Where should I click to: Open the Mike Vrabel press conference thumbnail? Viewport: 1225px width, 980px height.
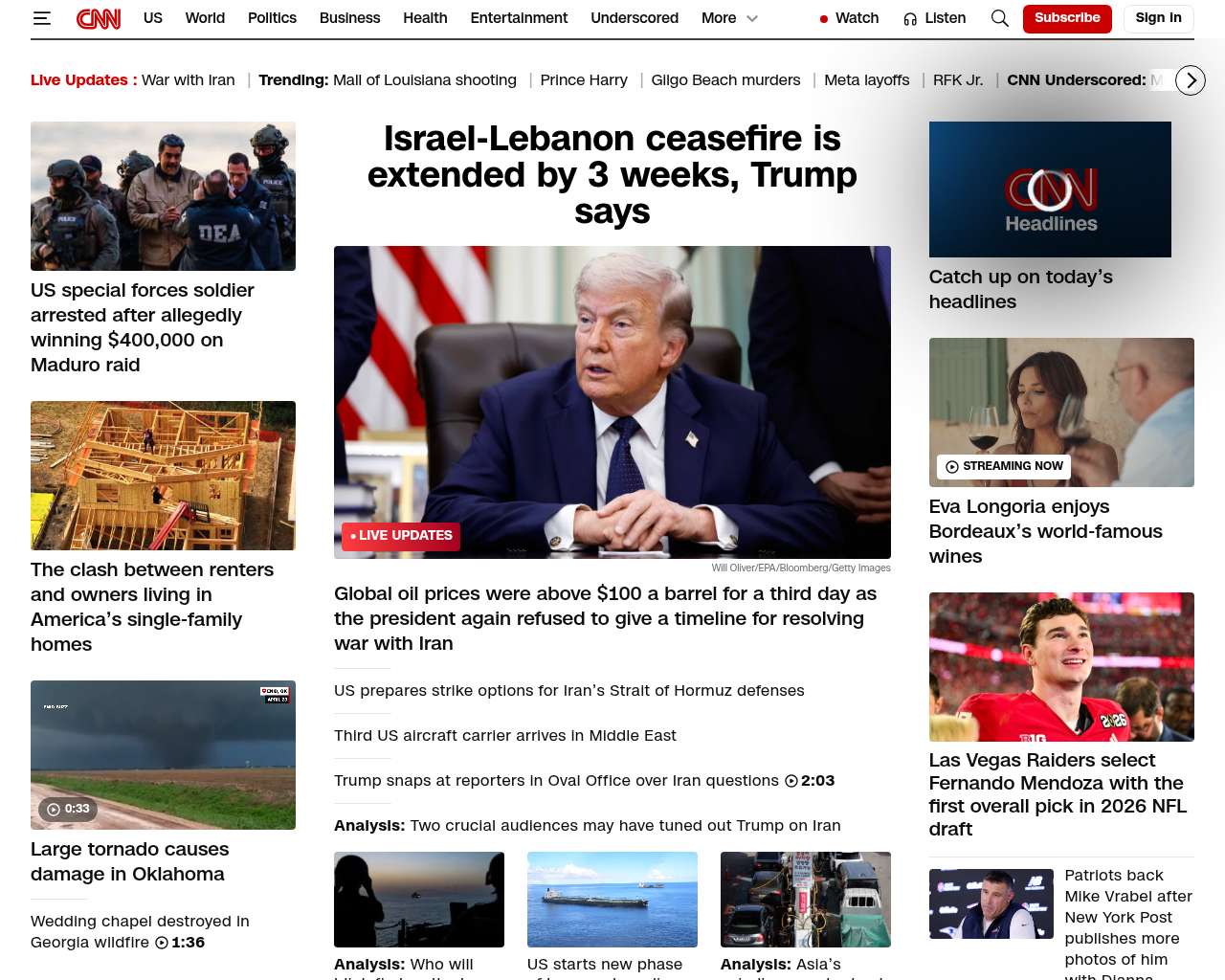[x=991, y=904]
